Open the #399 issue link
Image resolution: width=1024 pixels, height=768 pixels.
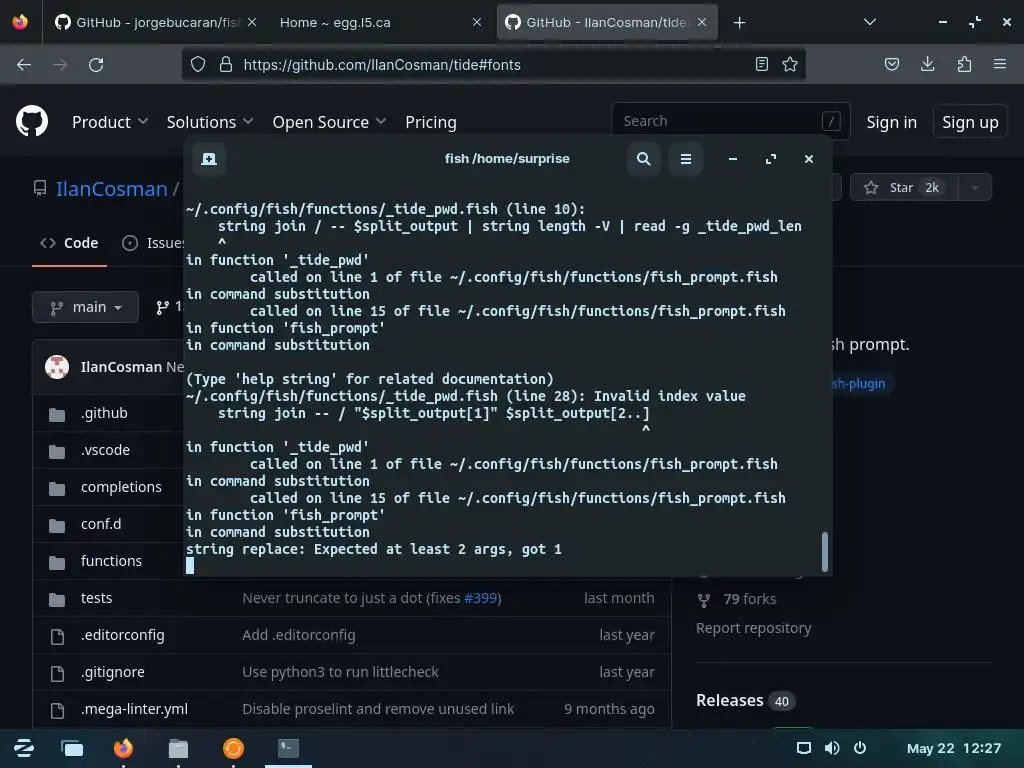point(482,598)
